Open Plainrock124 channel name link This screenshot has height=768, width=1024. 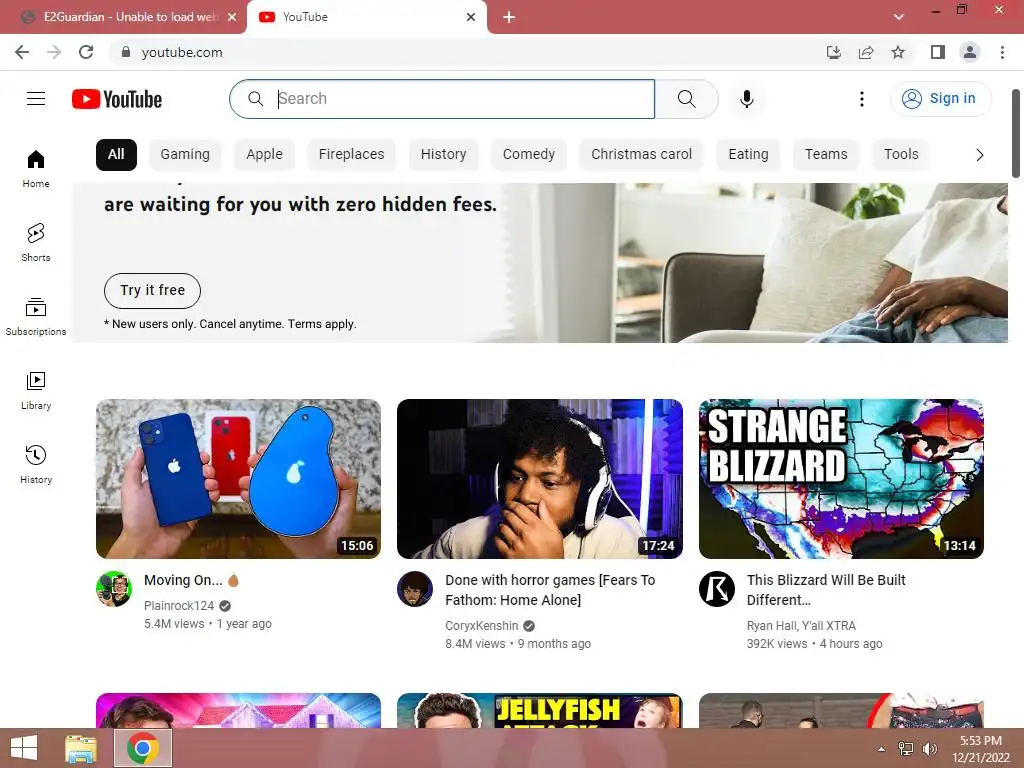(x=179, y=605)
